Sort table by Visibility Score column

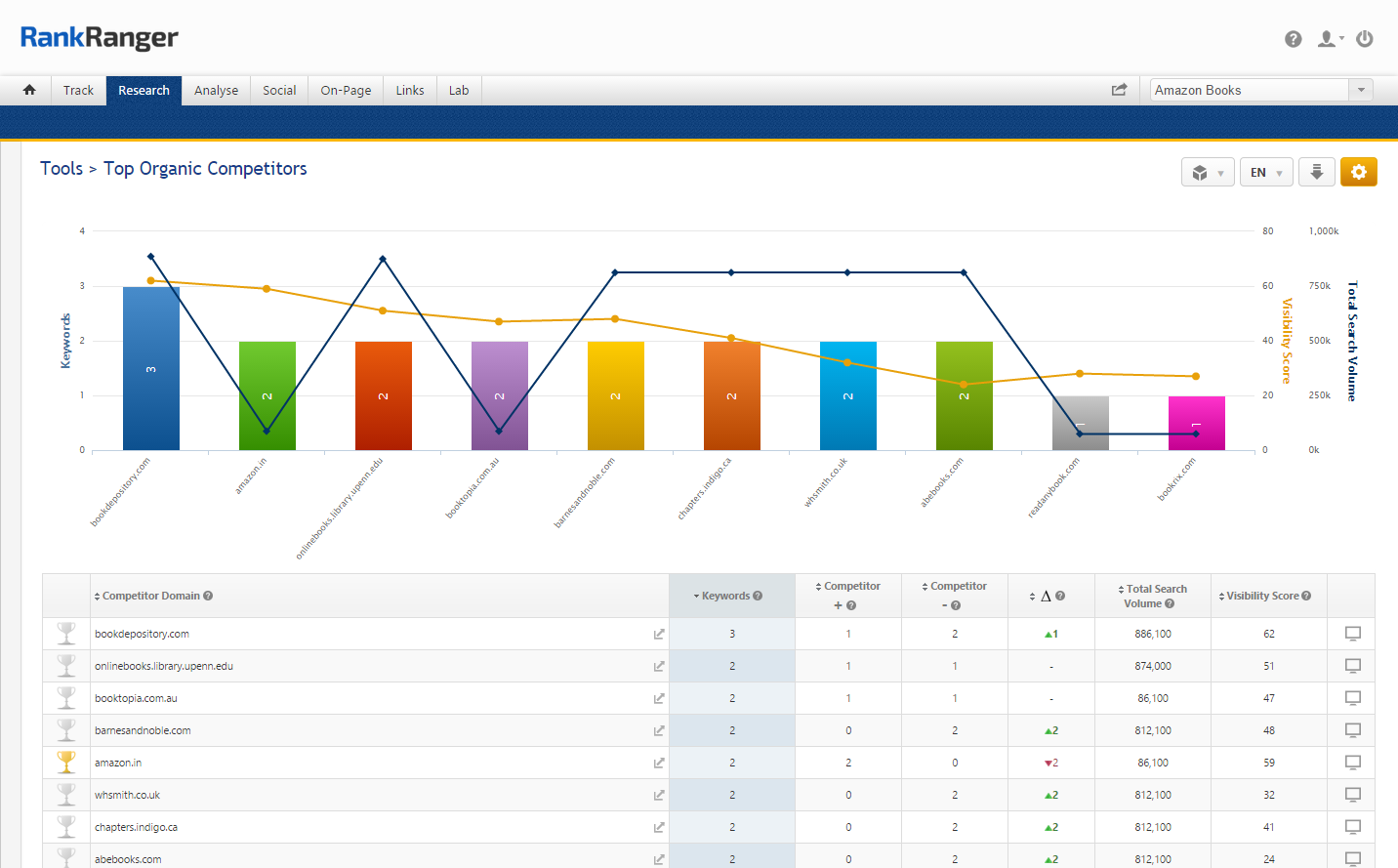(x=1267, y=596)
